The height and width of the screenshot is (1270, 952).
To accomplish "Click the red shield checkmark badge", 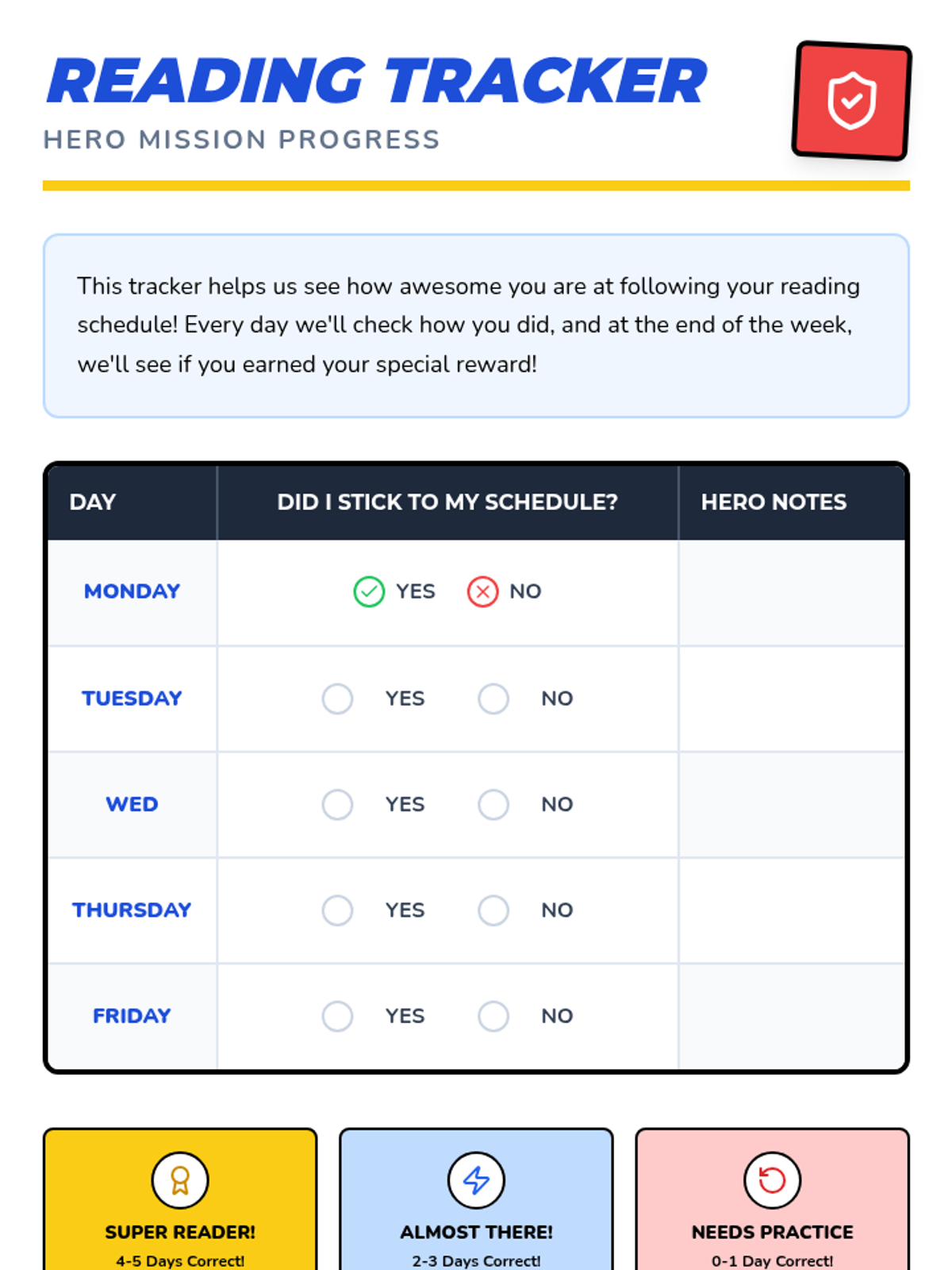I will pyautogui.click(x=851, y=101).
